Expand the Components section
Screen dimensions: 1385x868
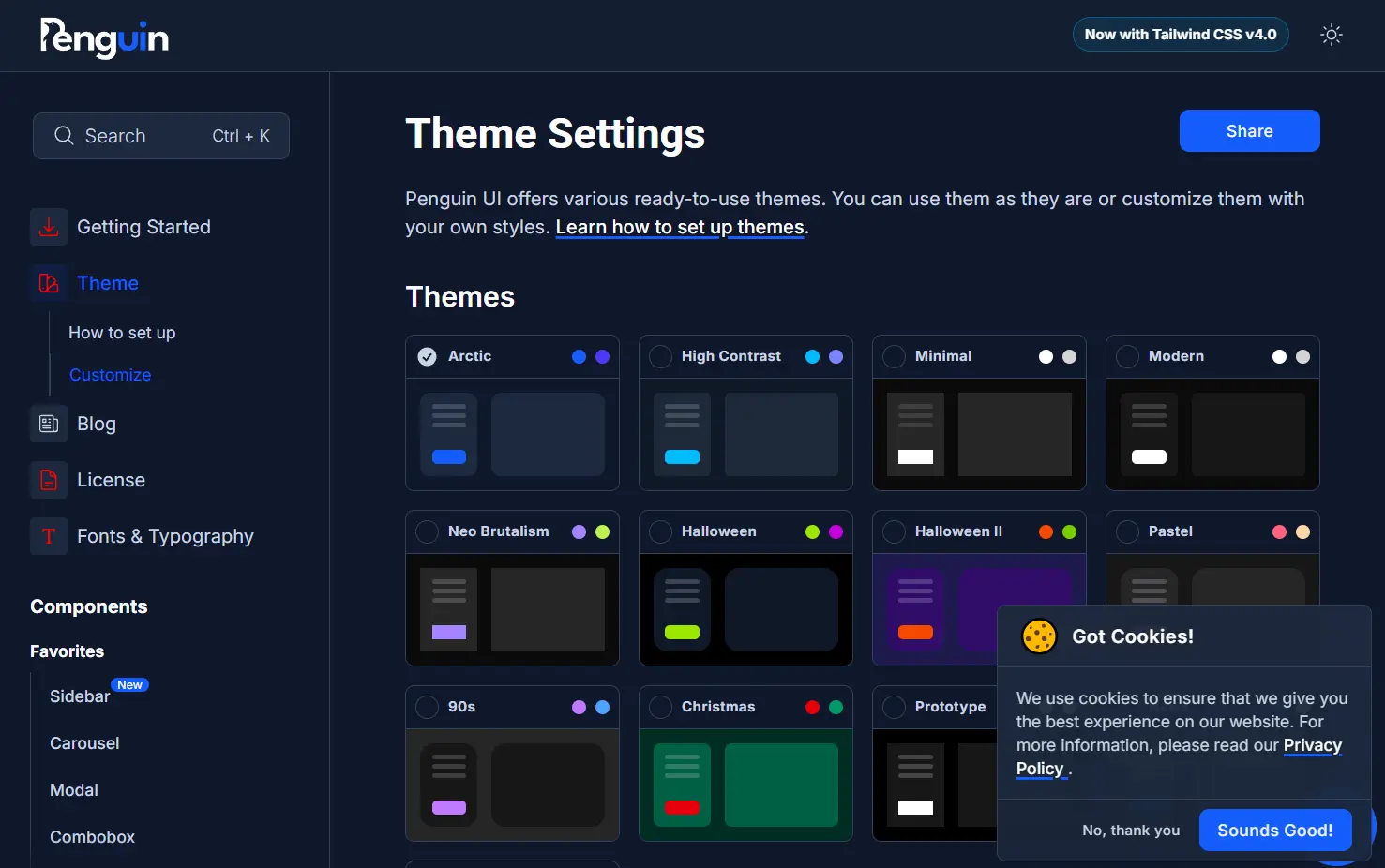click(x=88, y=606)
